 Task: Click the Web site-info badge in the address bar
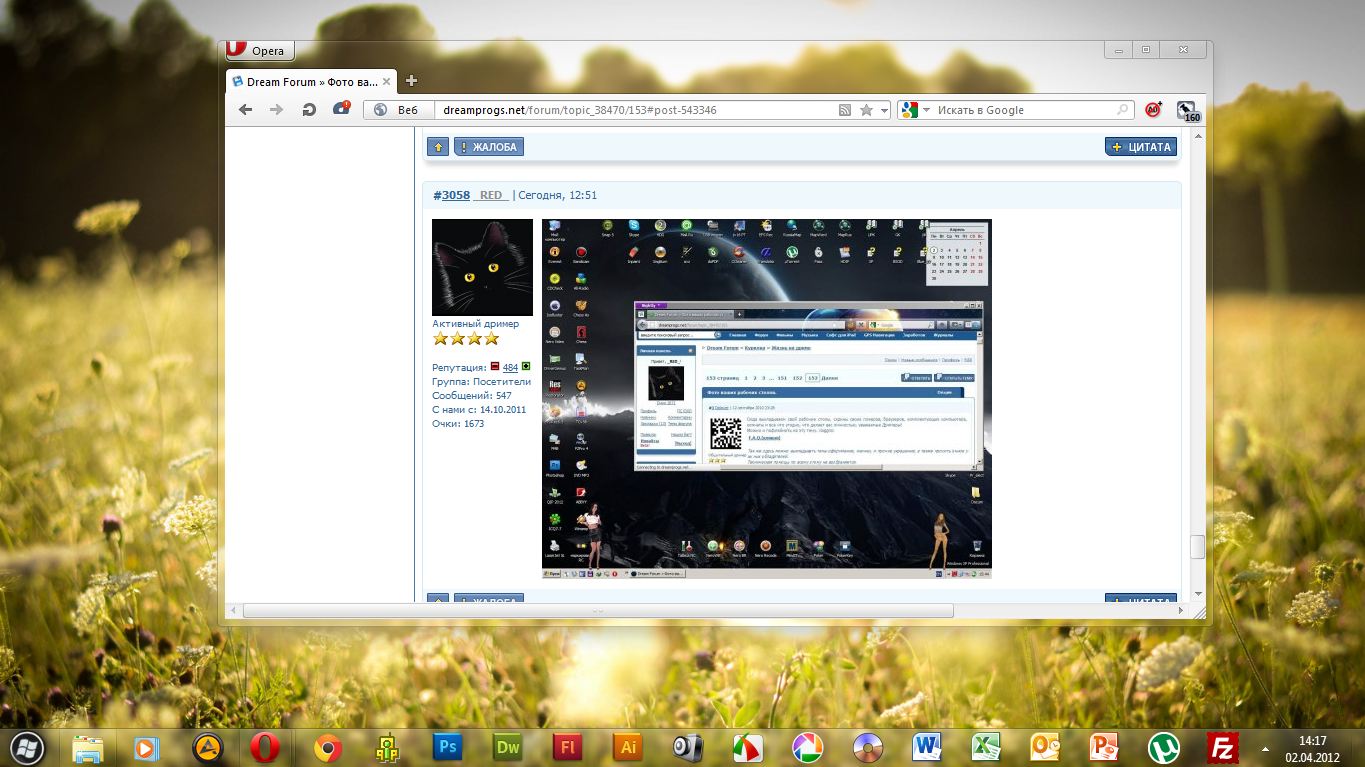401,110
